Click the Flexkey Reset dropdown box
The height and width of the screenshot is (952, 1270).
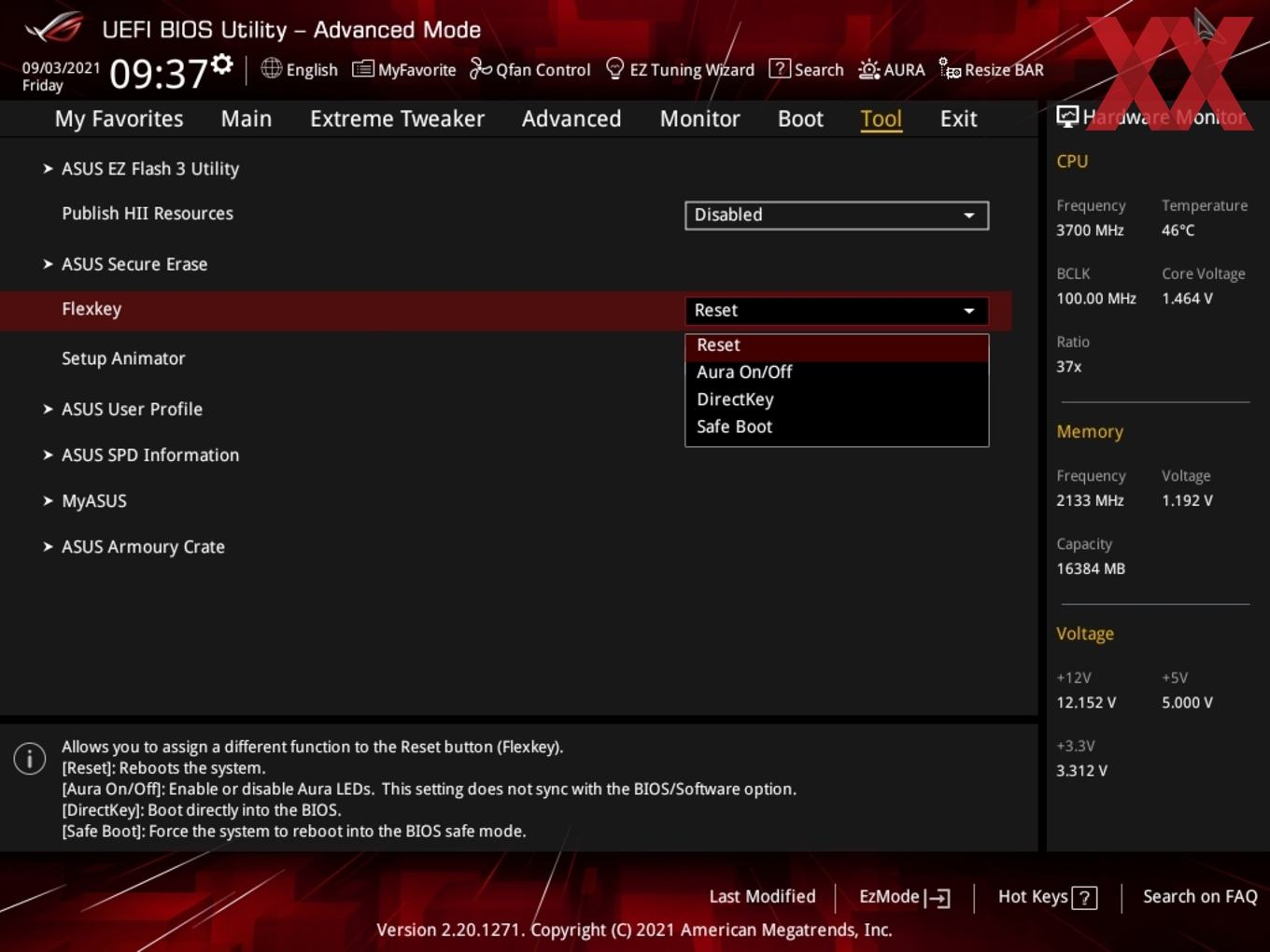click(837, 311)
